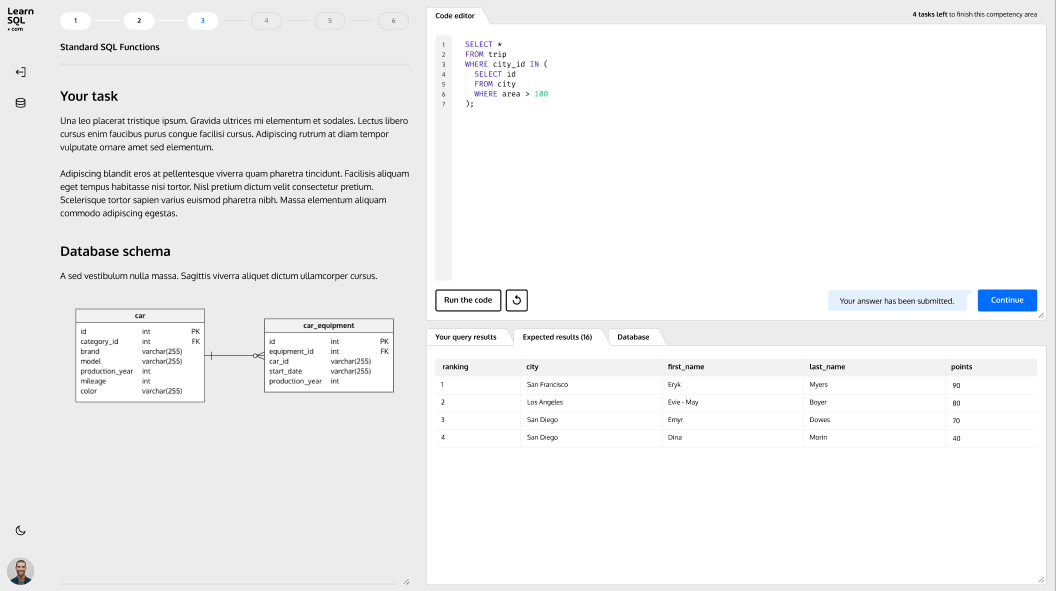
Task: Grab the code editor panel resize handle
Action: (x=1041, y=315)
